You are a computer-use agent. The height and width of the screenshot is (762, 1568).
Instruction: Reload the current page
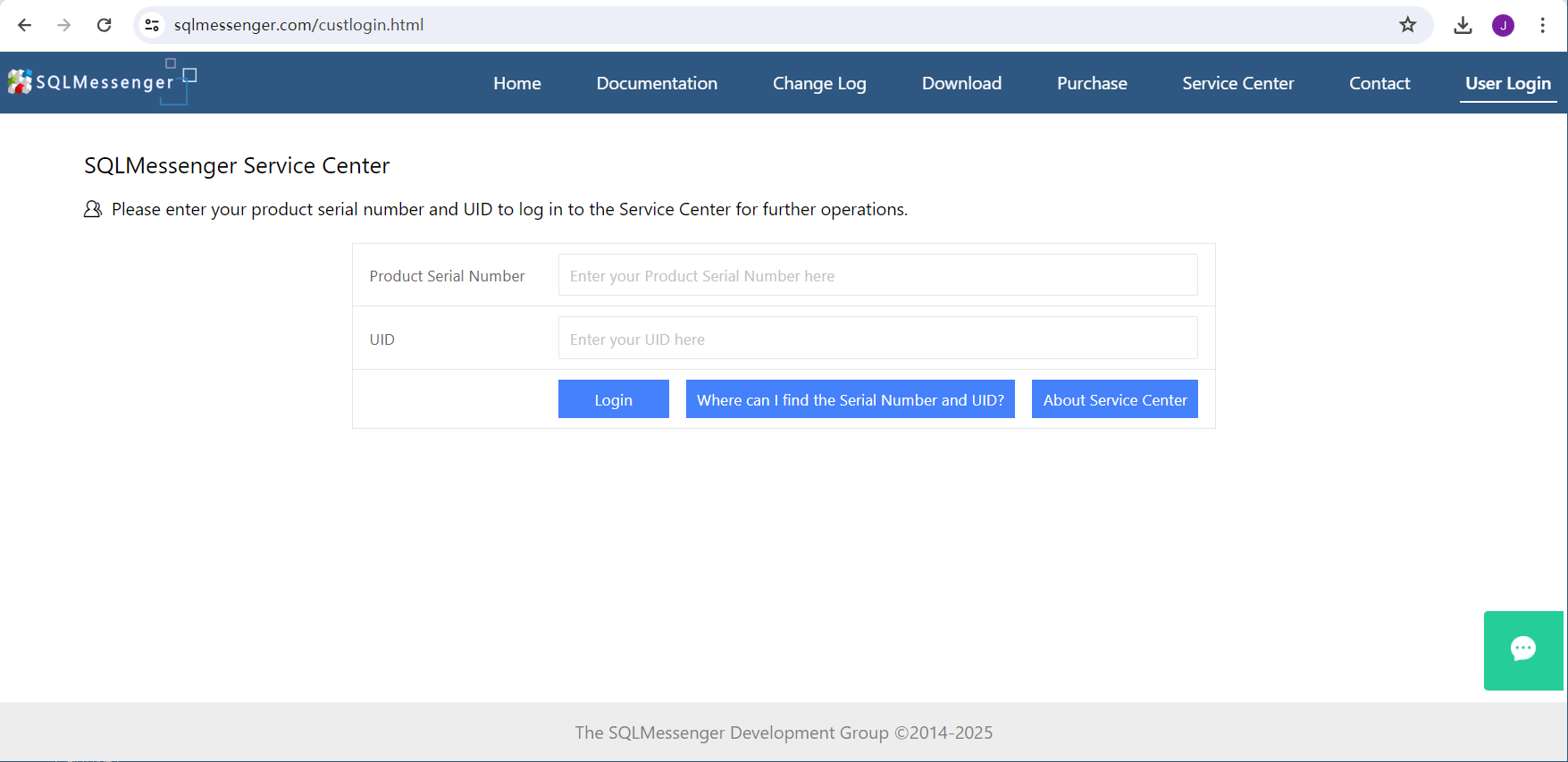(105, 25)
